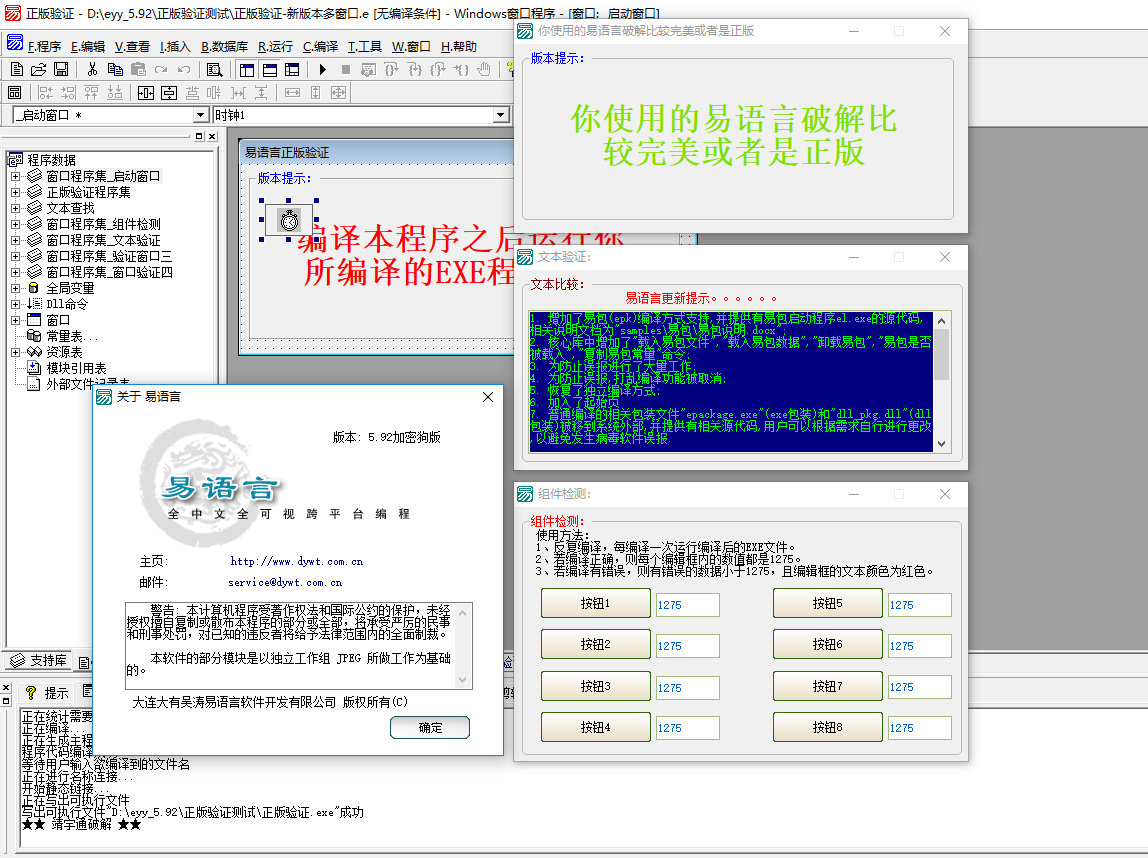Expand the Dll命令 tree node
The height and width of the screenshot is (858, 1148).
pos(15,305)
